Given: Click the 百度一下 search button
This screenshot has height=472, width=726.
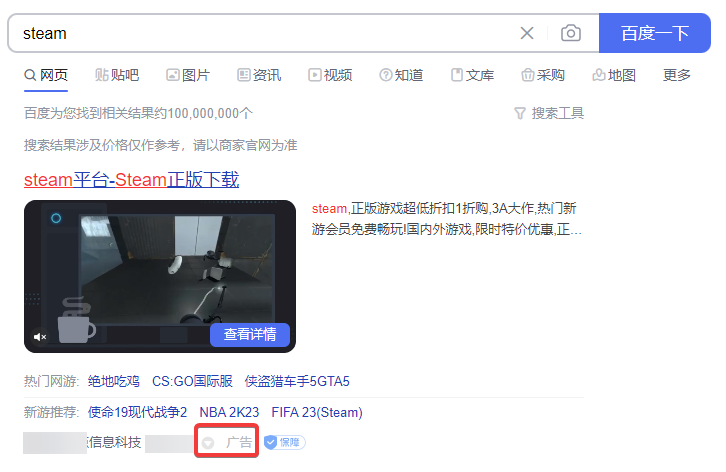Looking at the screenshot, I should [655, 33].
